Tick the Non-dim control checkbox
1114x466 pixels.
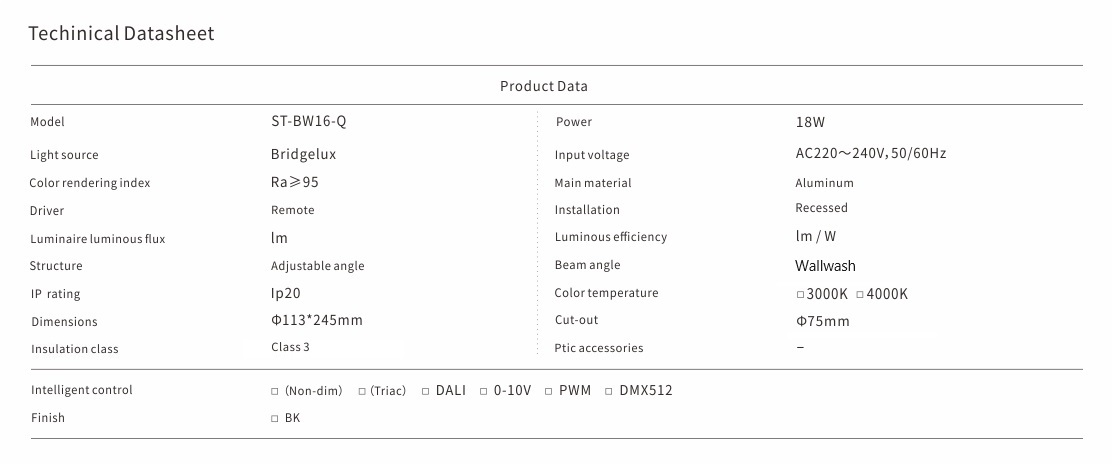[x=275, y=391]
